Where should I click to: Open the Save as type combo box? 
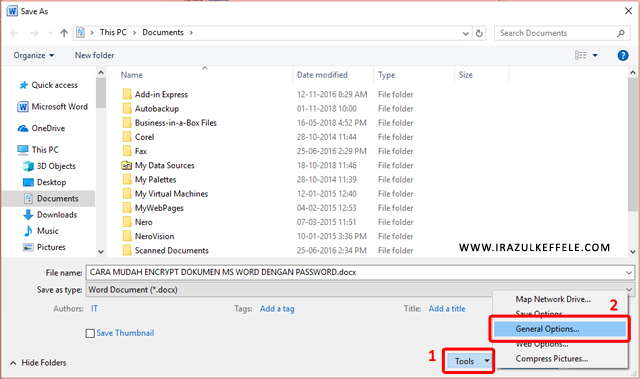(360, 290)
